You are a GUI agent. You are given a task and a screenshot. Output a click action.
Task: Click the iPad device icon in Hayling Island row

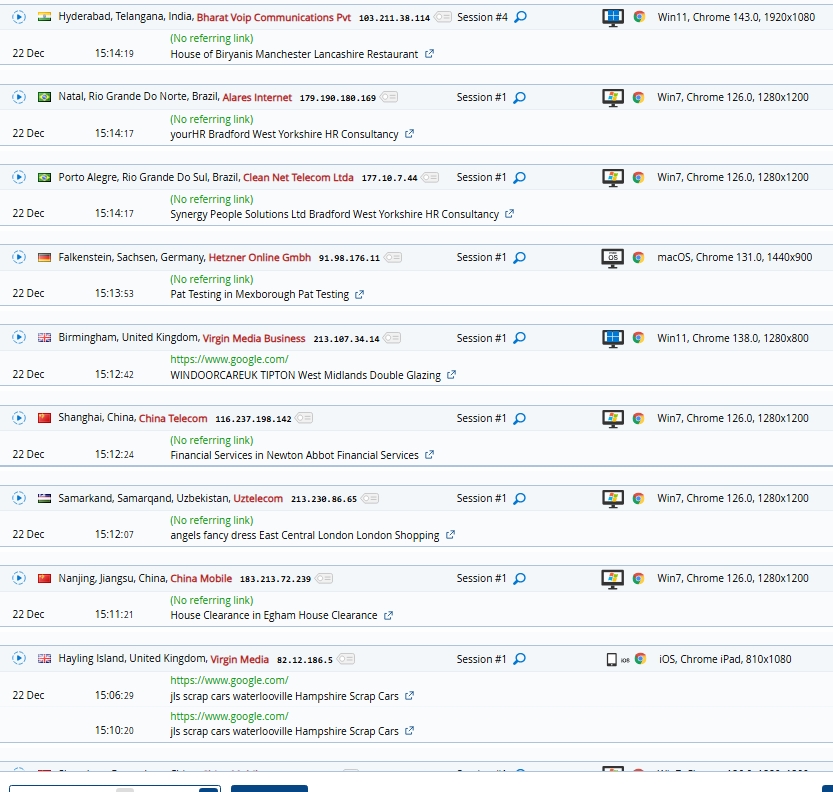(612, 659)
